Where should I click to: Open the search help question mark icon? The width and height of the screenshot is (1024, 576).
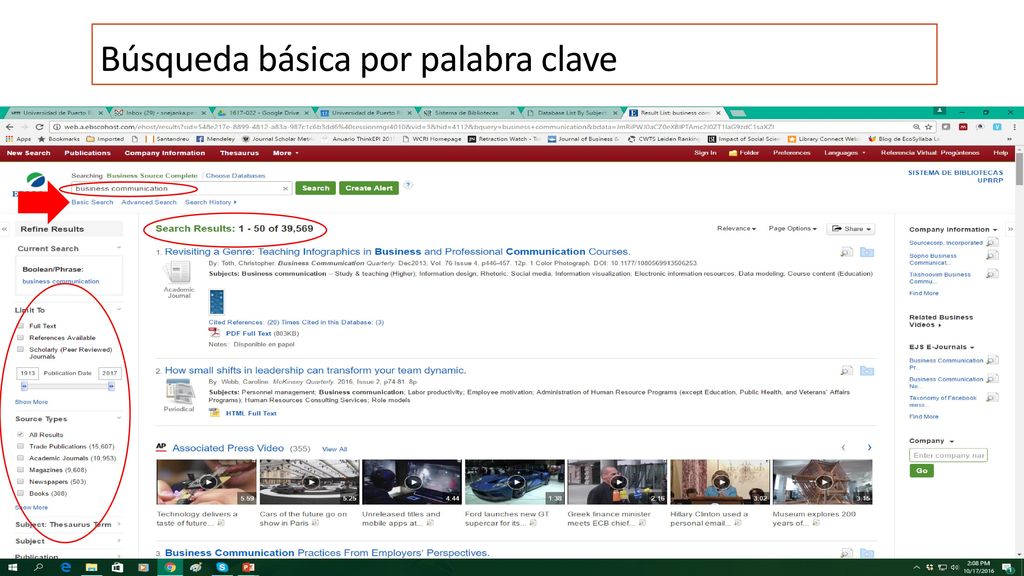(x=408, y=185)
